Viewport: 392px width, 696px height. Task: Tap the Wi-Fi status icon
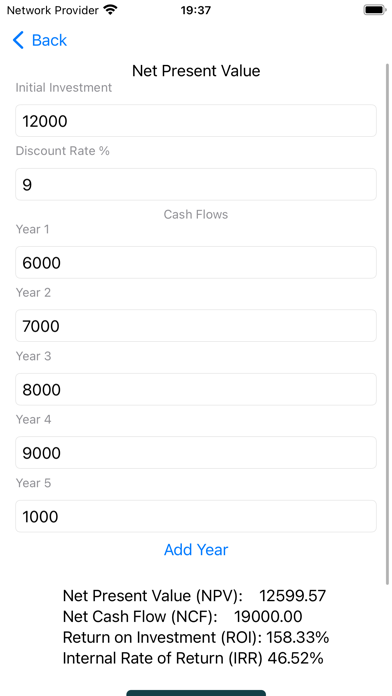[110, 10]
